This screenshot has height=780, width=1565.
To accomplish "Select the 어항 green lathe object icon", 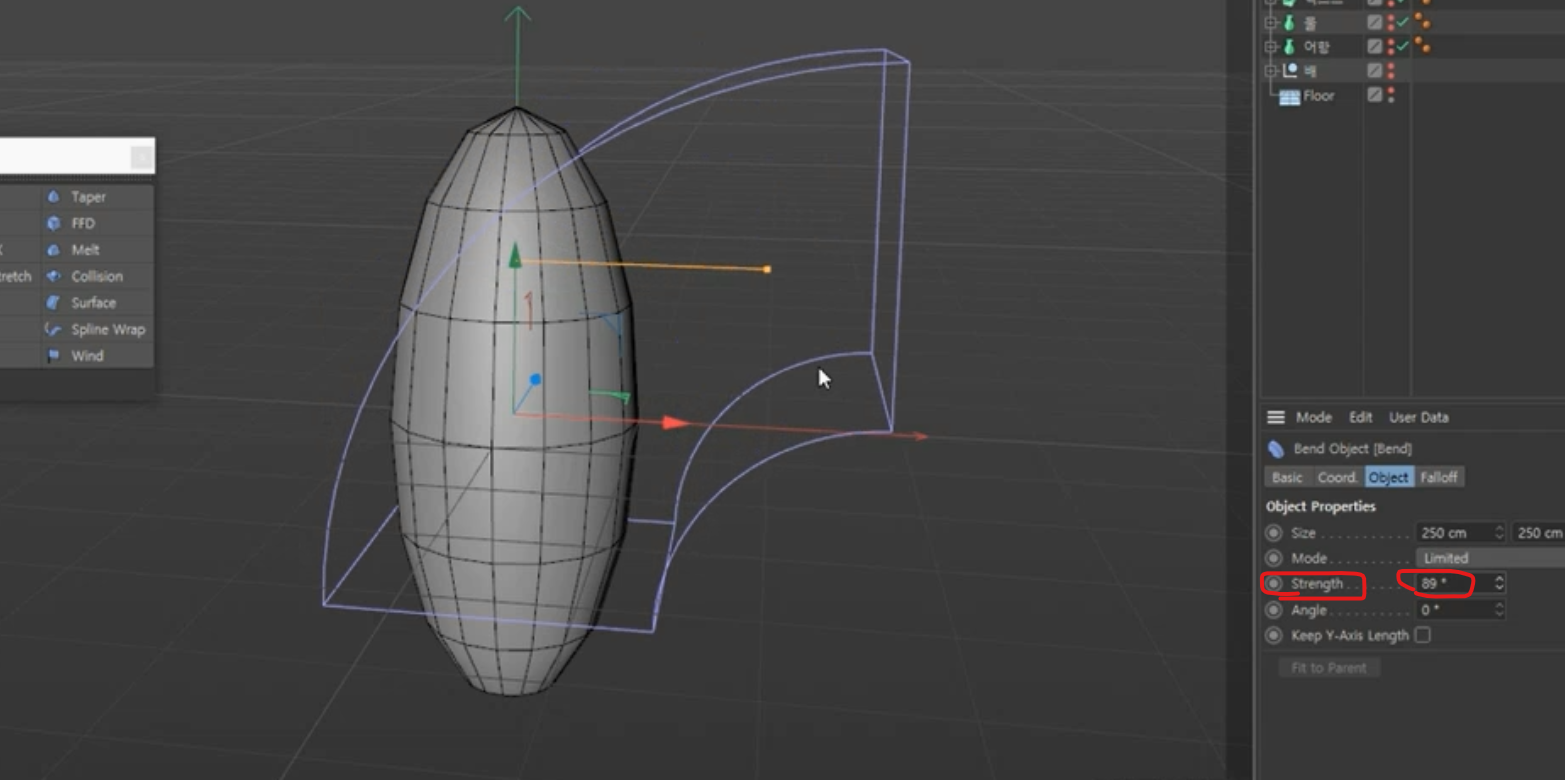I will click(x=1289, y=47).
